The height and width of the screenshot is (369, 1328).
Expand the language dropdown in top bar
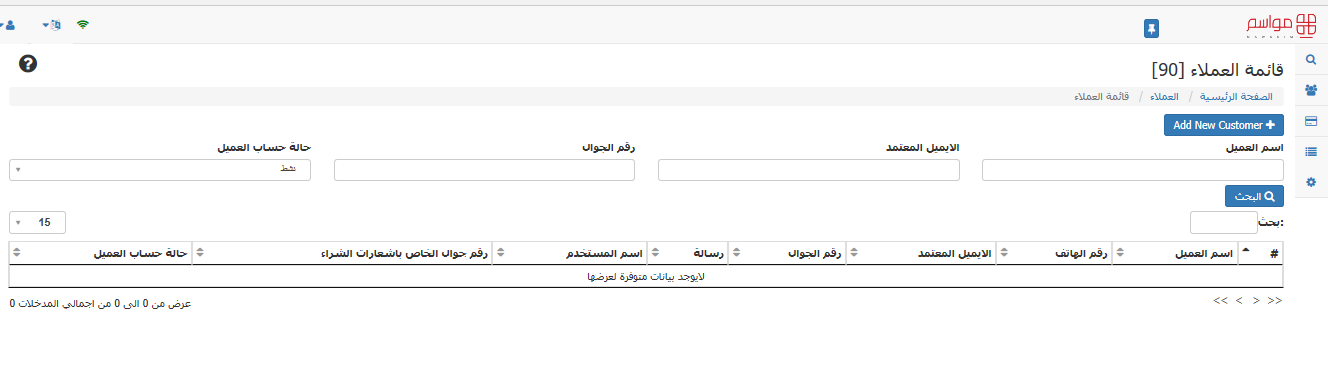pos(52,24)
